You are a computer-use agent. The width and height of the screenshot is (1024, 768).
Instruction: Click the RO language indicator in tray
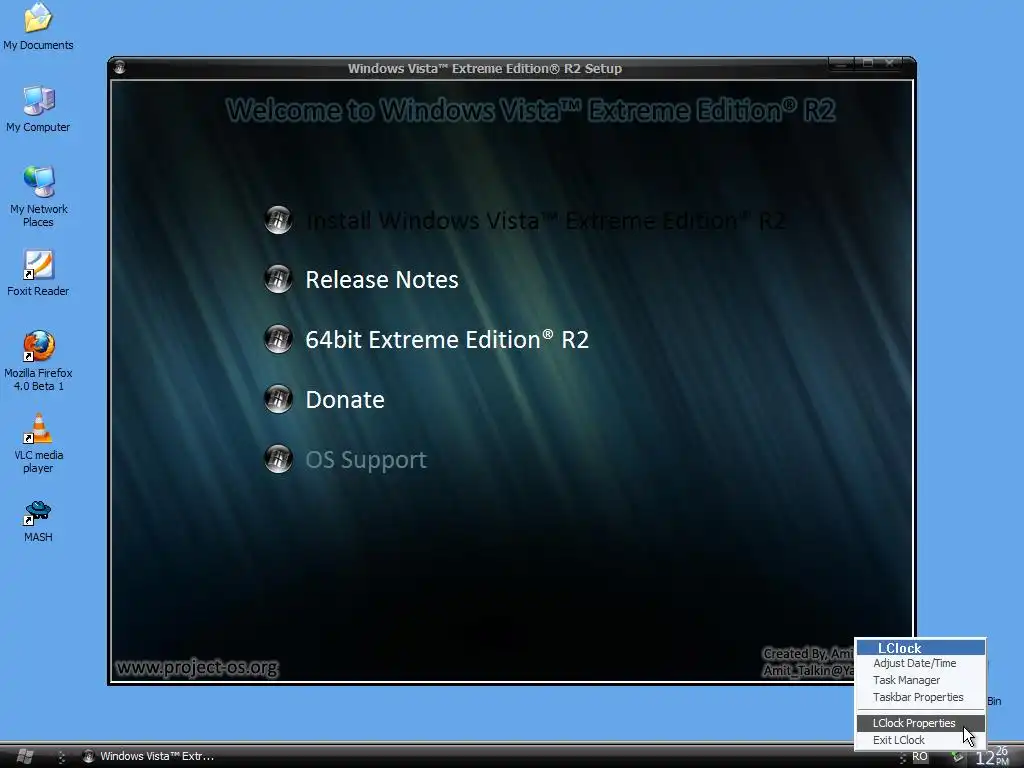click(920, 756)
